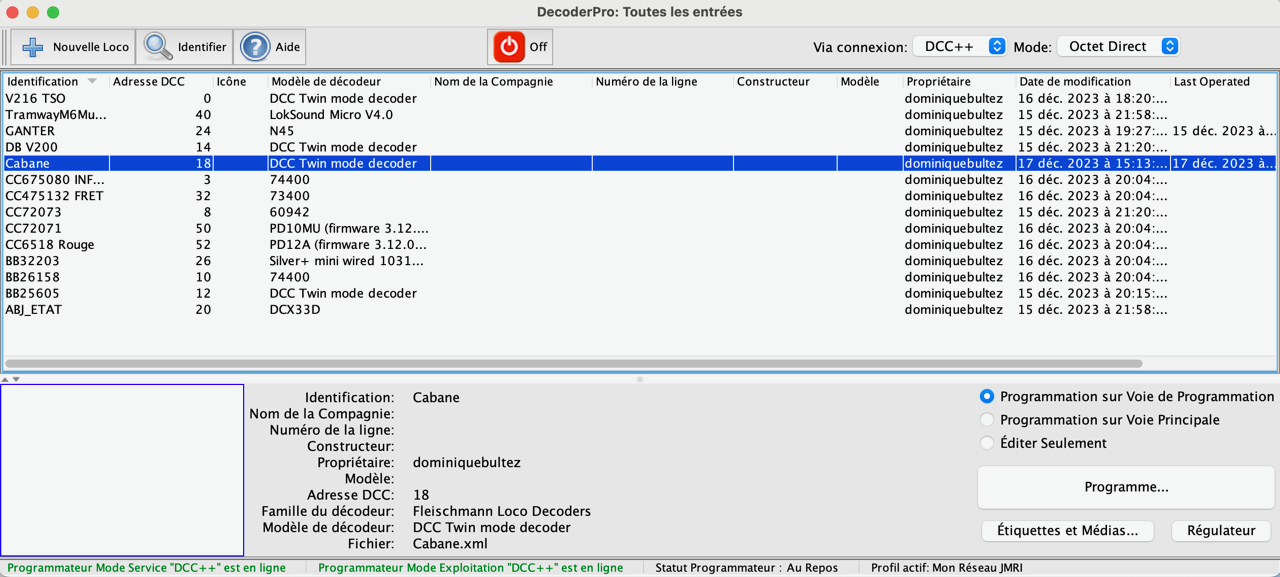Click DCC address 26 cell

coord(161,261)
